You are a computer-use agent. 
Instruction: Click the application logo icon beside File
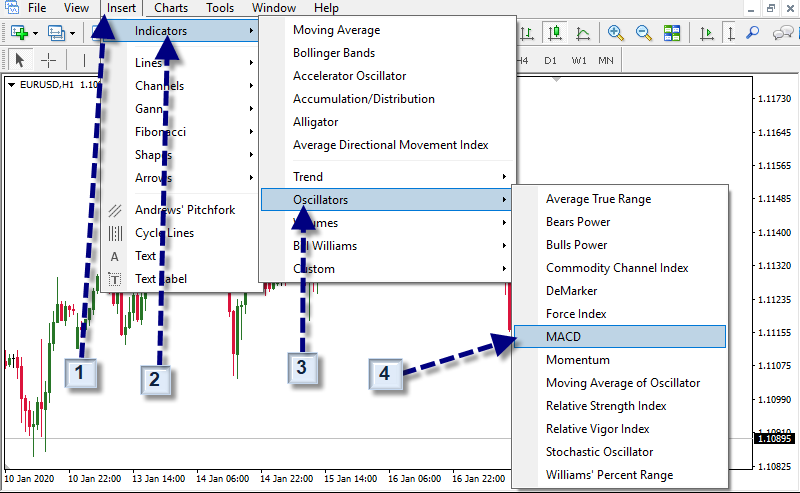click(11, 8)
